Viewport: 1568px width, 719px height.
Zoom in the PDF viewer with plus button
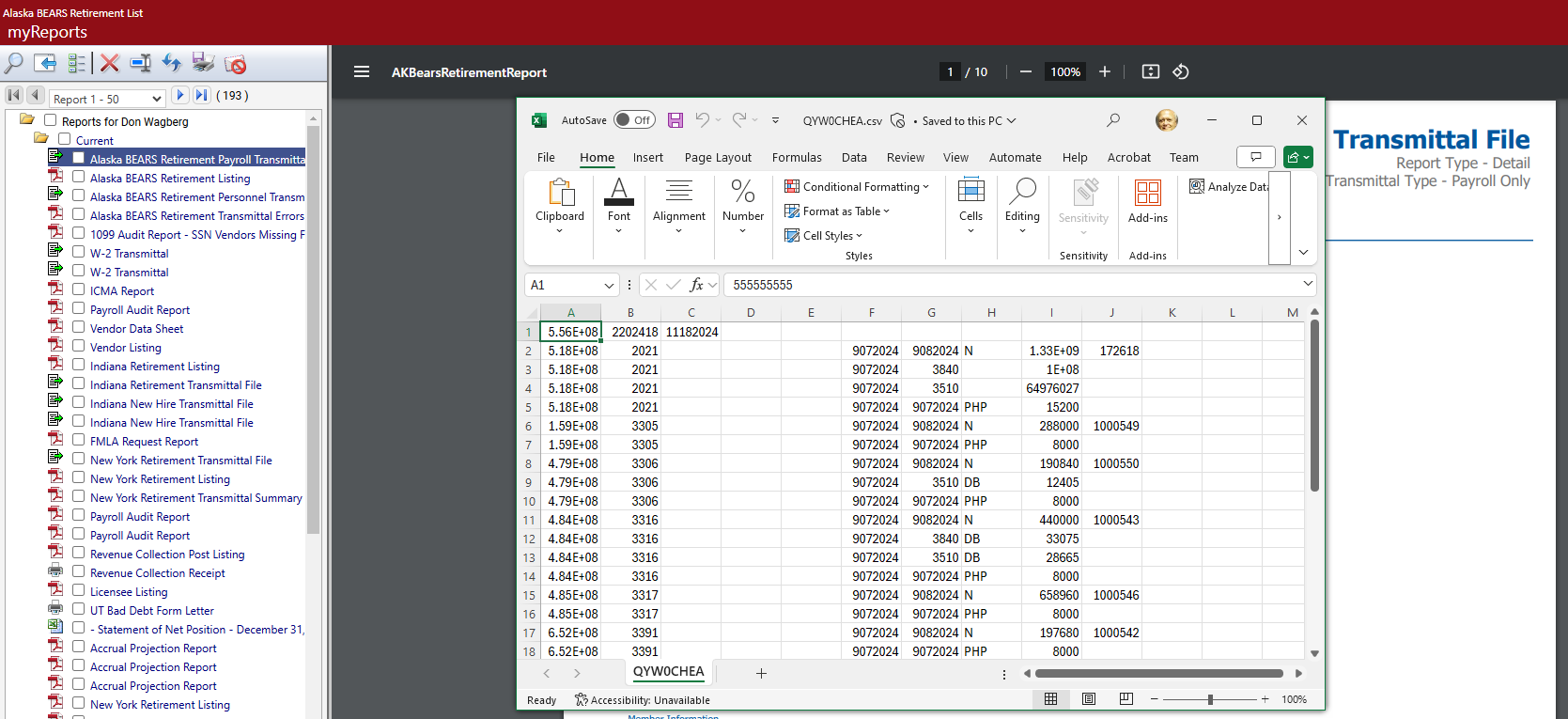1105,71
